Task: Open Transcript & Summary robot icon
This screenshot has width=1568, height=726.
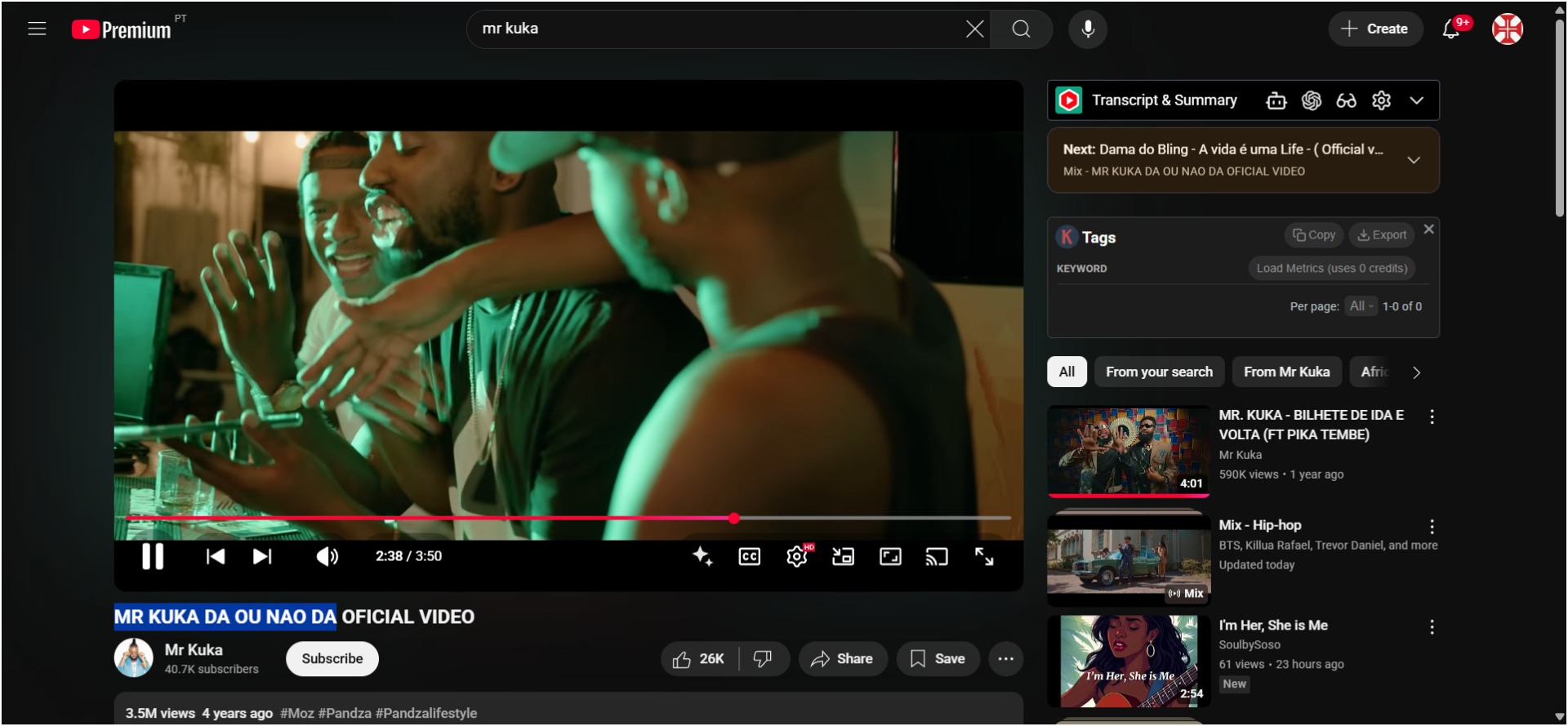Action: pyautogui.click(x=1276, y=100)
